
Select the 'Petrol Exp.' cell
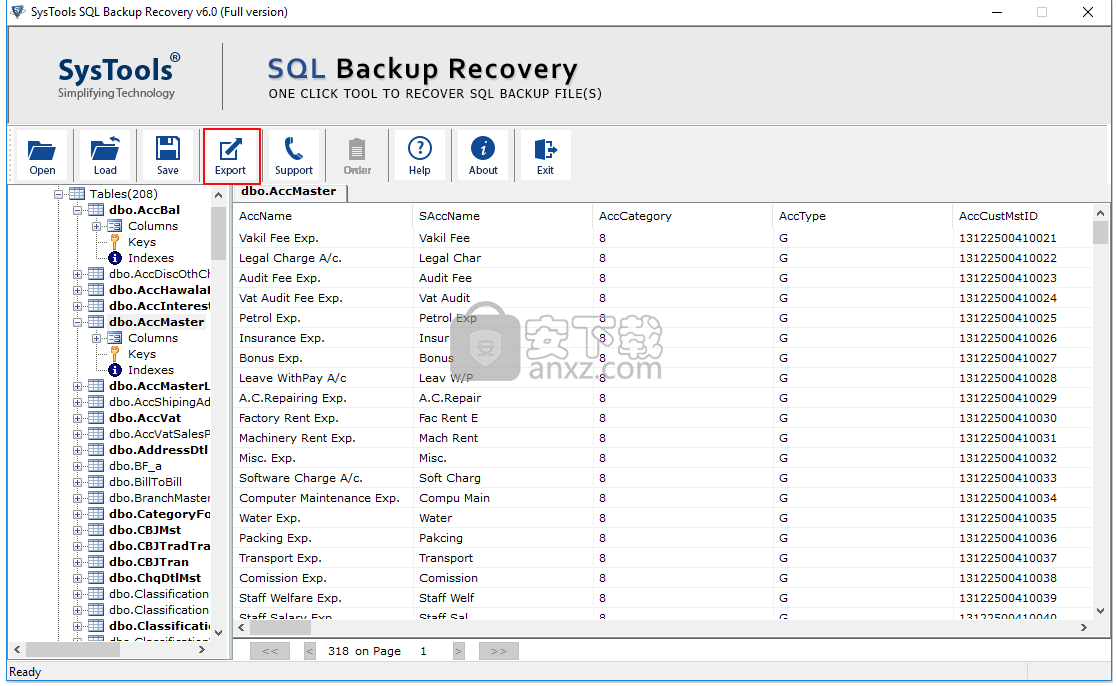coord(322,318)
